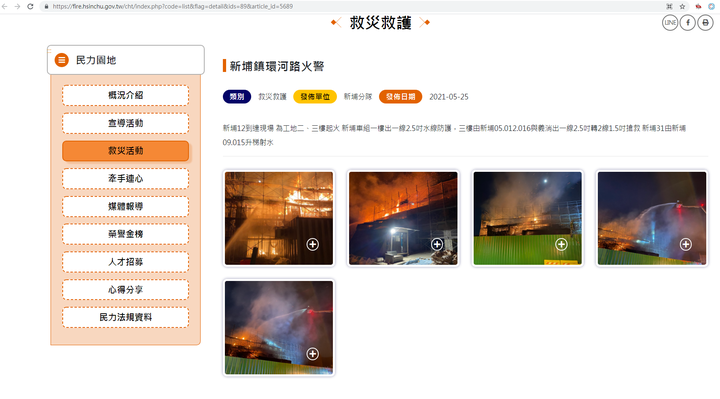This screenshot has width=720, height=399.
Task: Share the article on Facebook icon
Action: [x=687, y=22]
